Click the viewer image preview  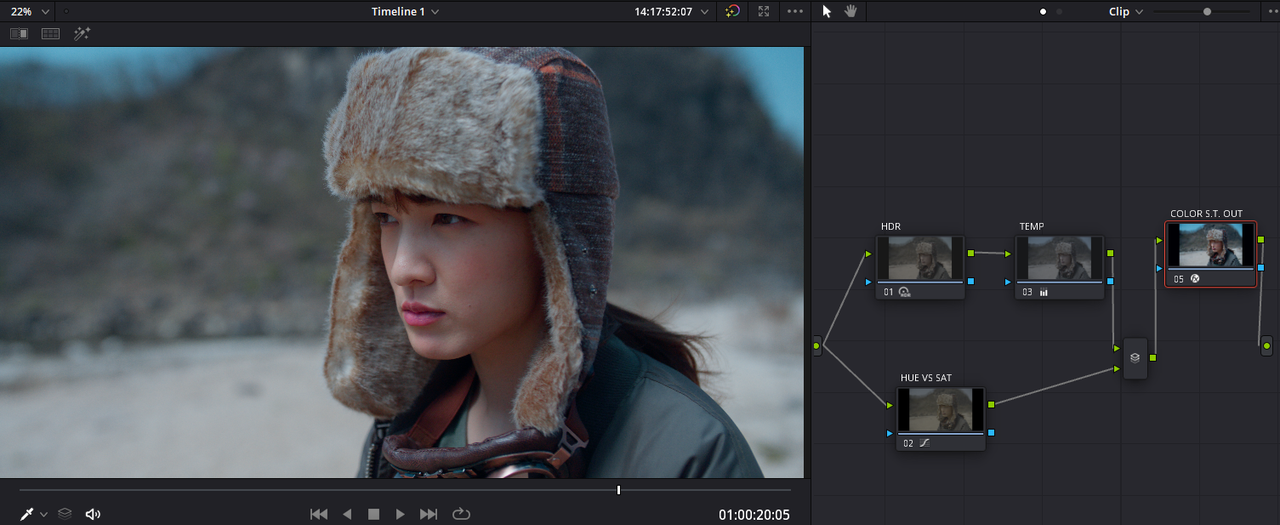(402, 262)
